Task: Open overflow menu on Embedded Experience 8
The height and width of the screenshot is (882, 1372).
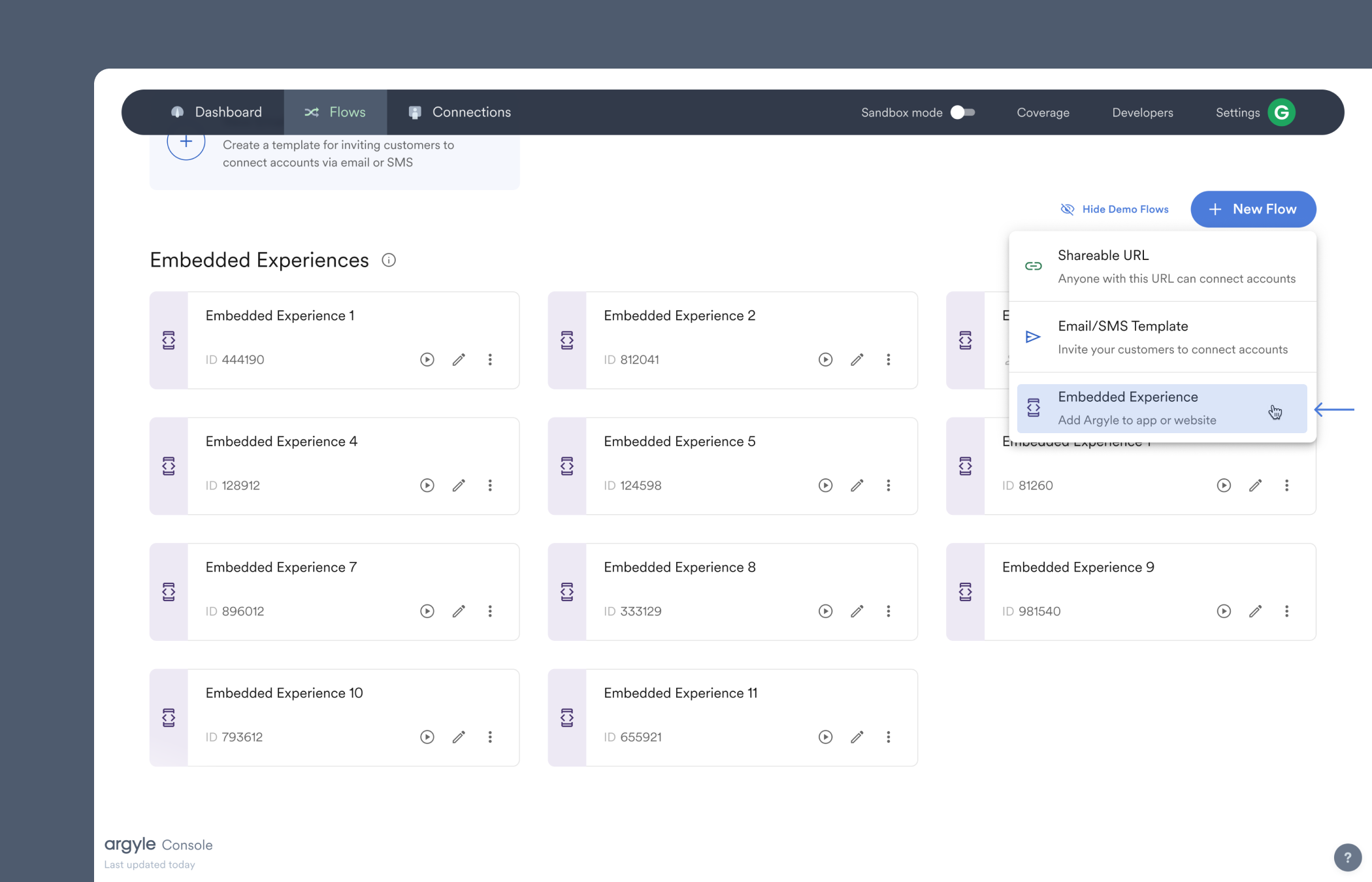Action: pyautogui.click(x=889, y=612)
